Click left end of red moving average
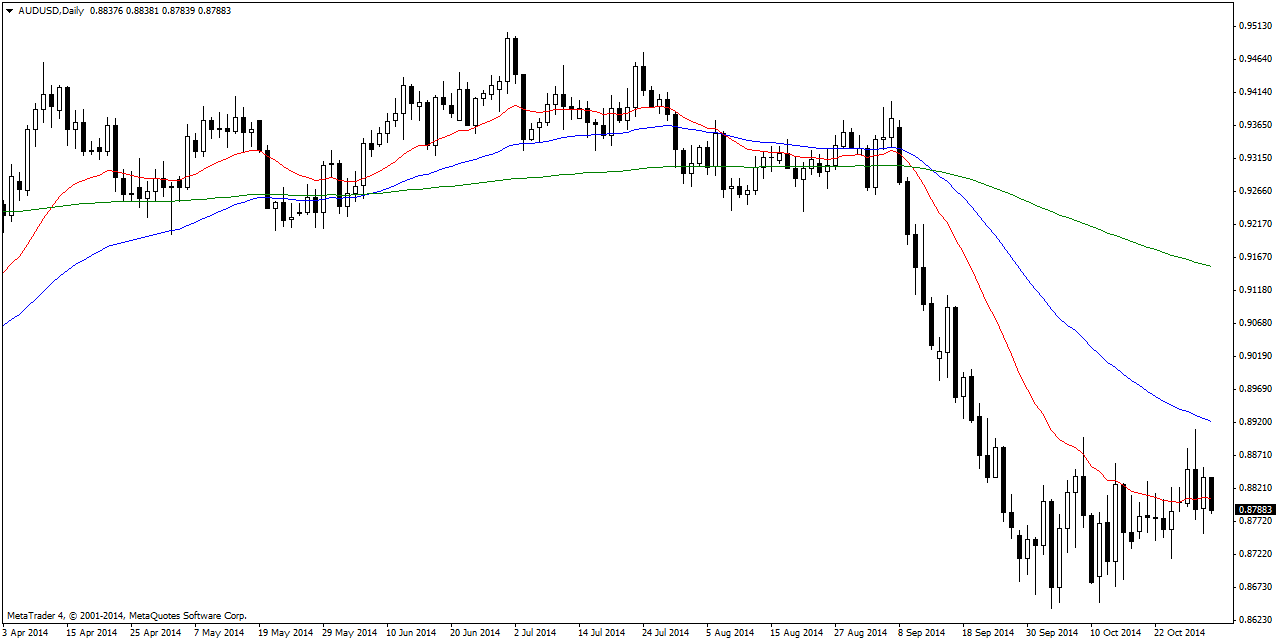The width and height of the screenshot is (1276, 641). coord(5,270)
